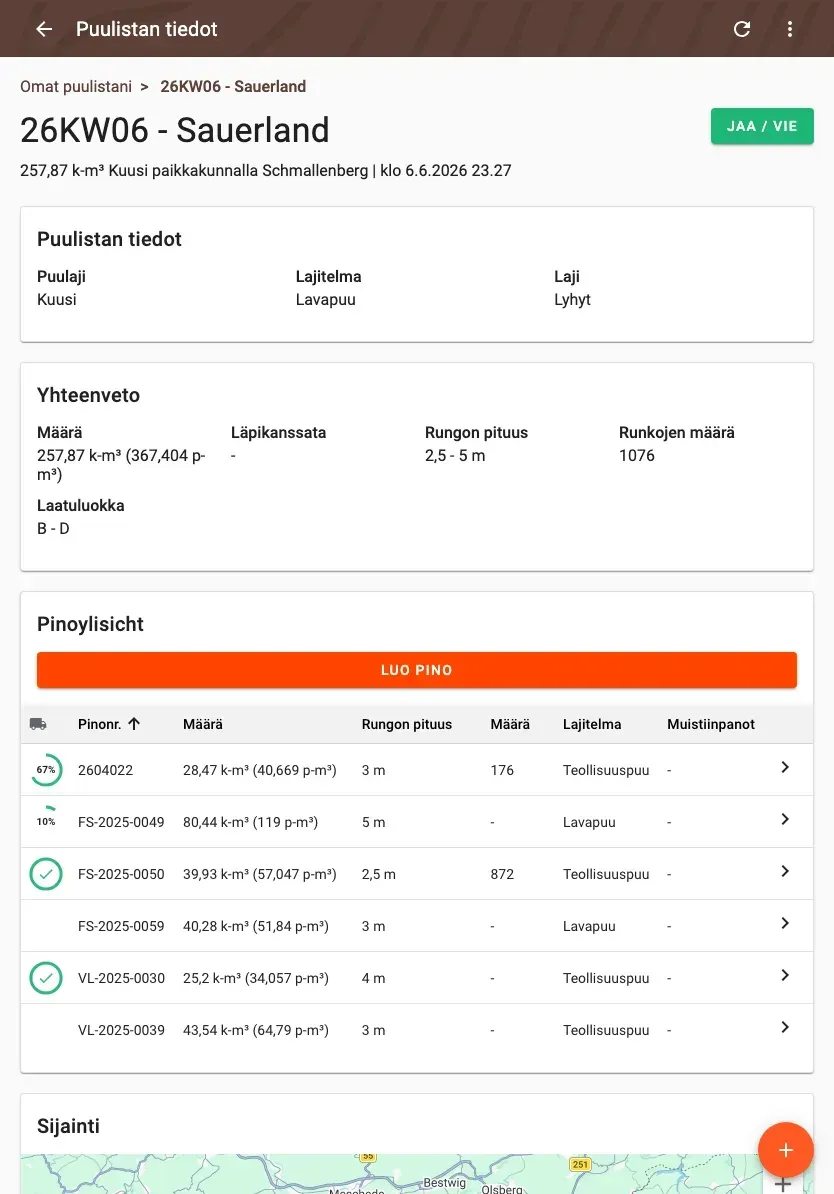Viewport: 834px width, 1194px height.
Task: Expand row VL-2025-0039 with its chevron
Action: click(785, 1027)
